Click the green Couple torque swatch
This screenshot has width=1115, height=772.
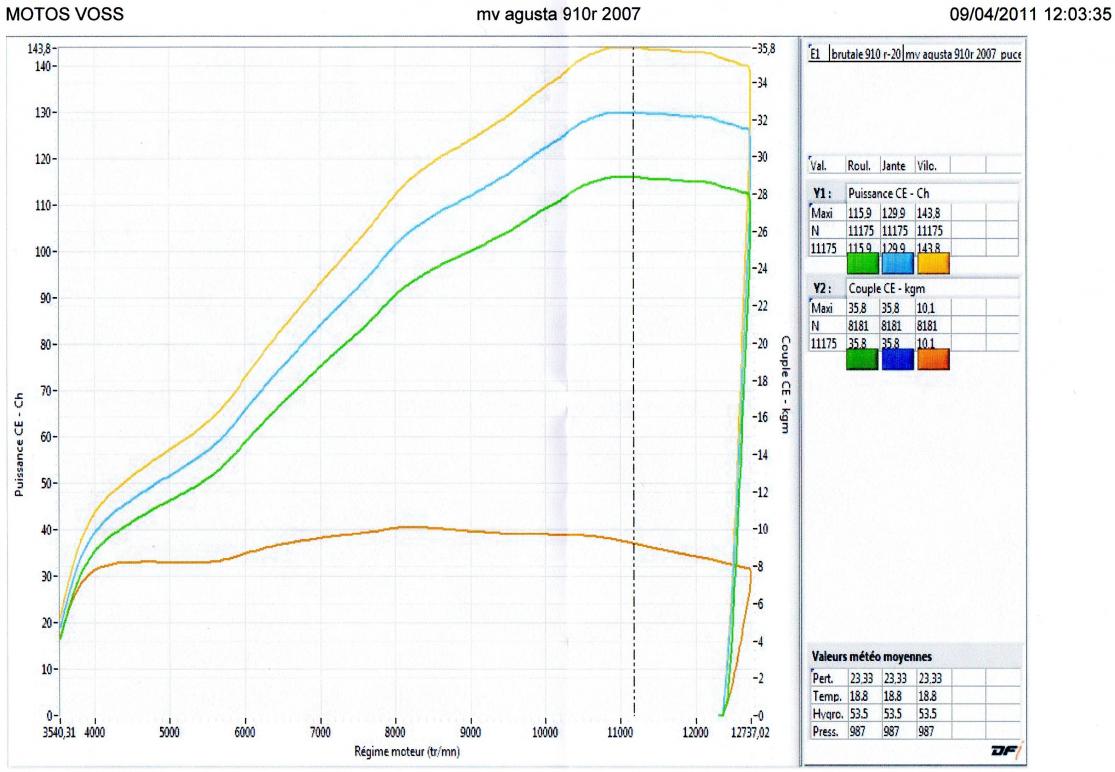(862, 358)
